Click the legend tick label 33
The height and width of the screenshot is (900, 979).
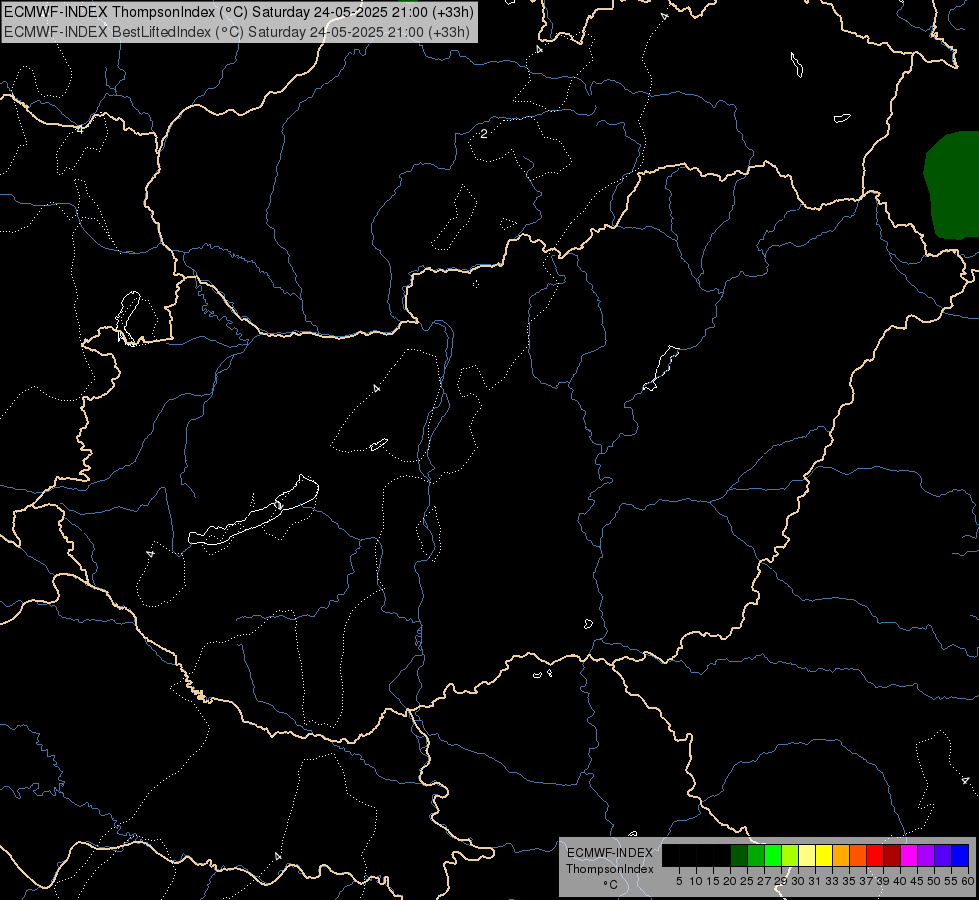click(832, 881)
